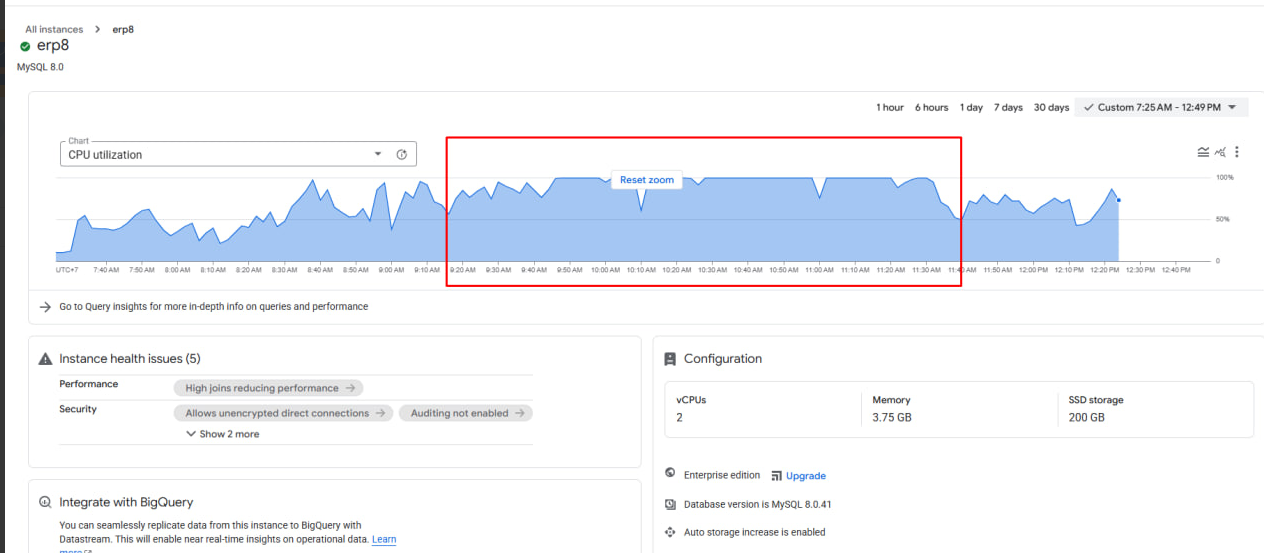Open High joins reducing performance issue
The width and height of the screenshot is (1264, 553).
point(268,388)
